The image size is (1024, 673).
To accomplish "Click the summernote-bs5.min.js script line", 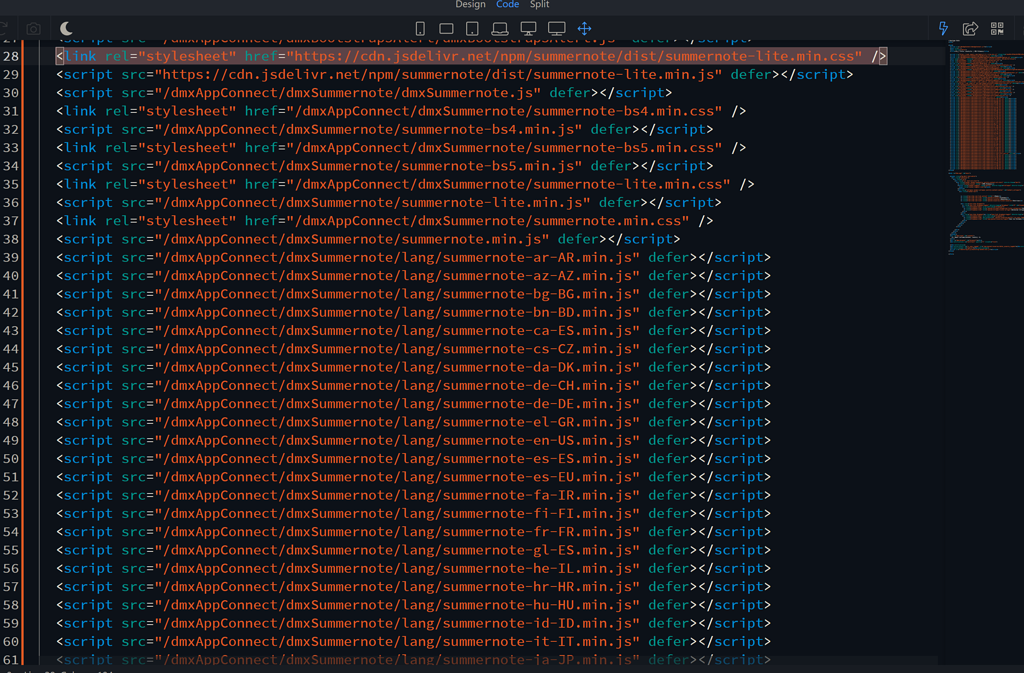I will tap(385, 166).
